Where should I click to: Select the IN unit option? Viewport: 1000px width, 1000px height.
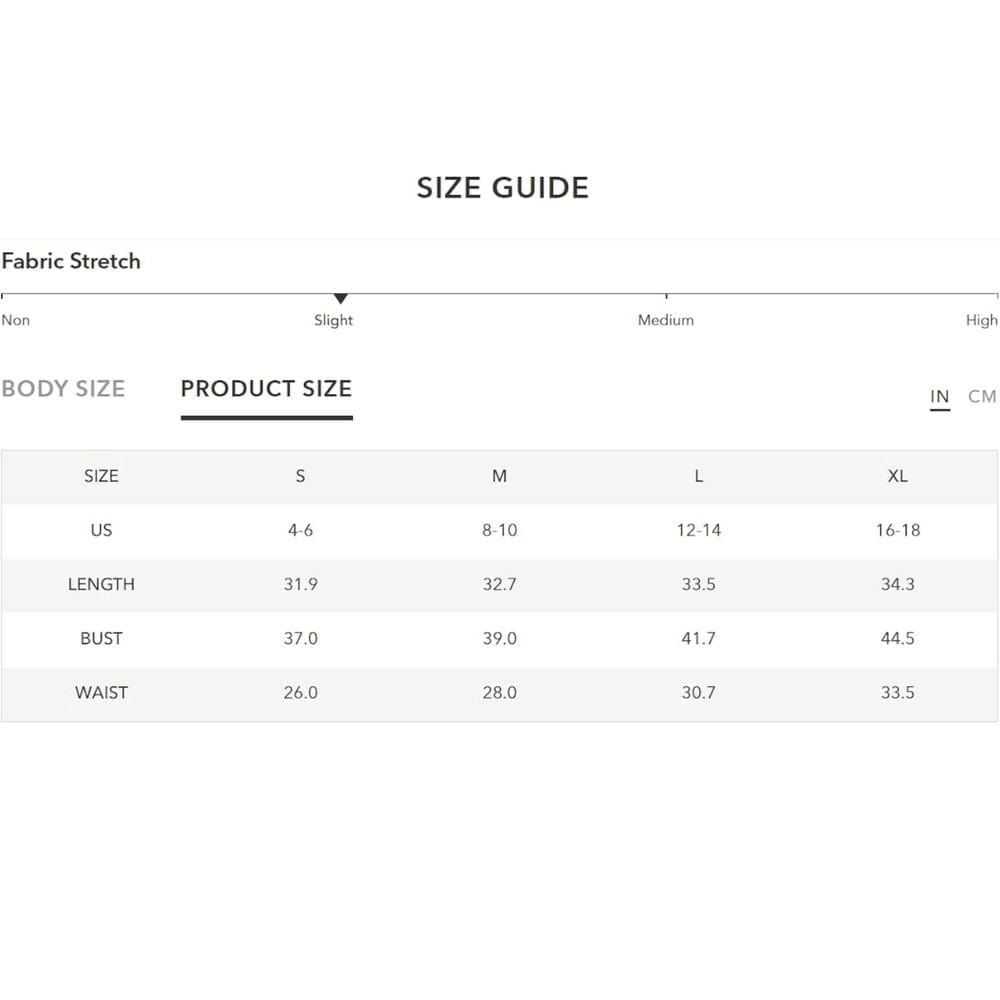939,397
